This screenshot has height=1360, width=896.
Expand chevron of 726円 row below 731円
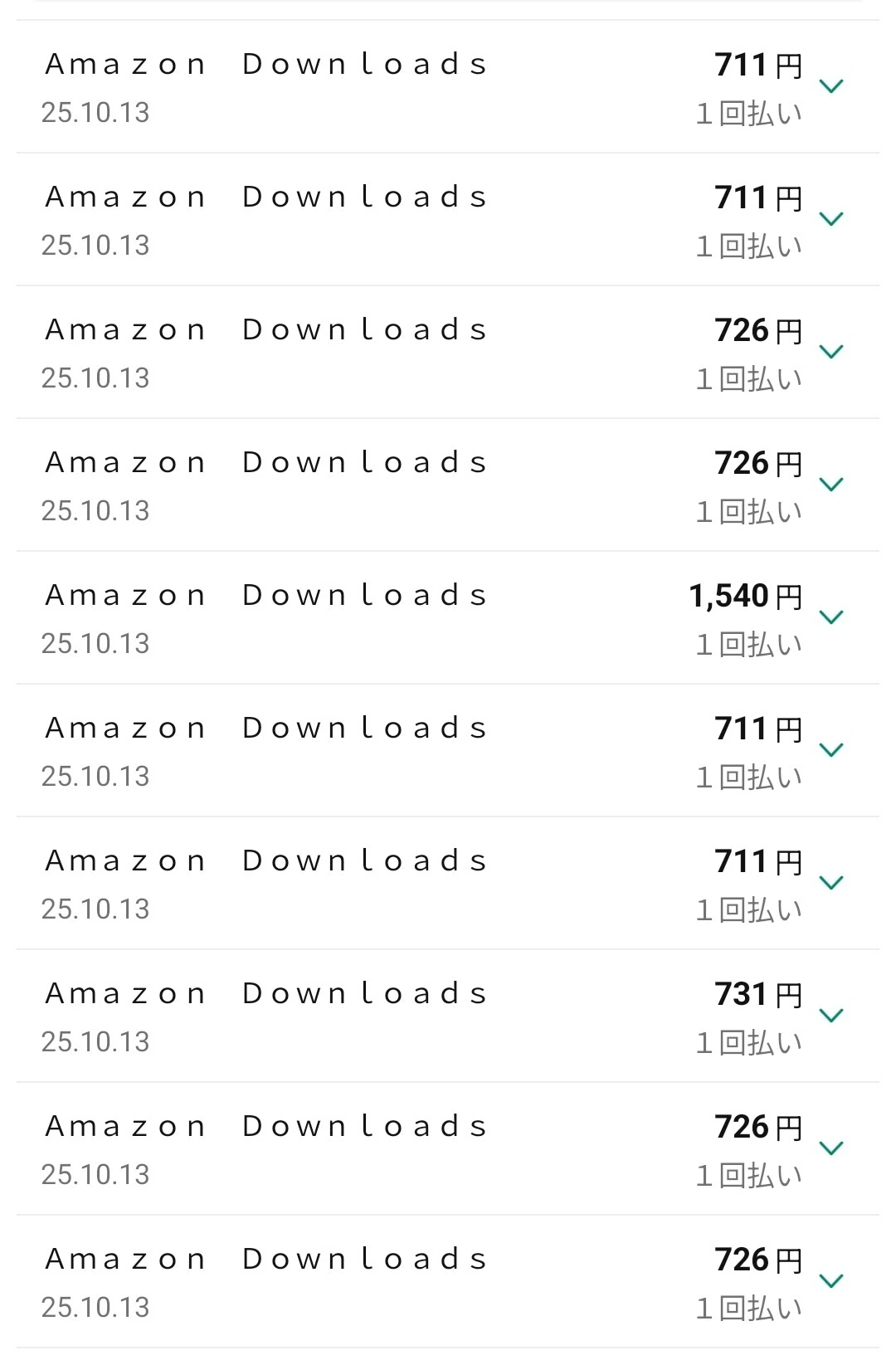coord(830,1148)
